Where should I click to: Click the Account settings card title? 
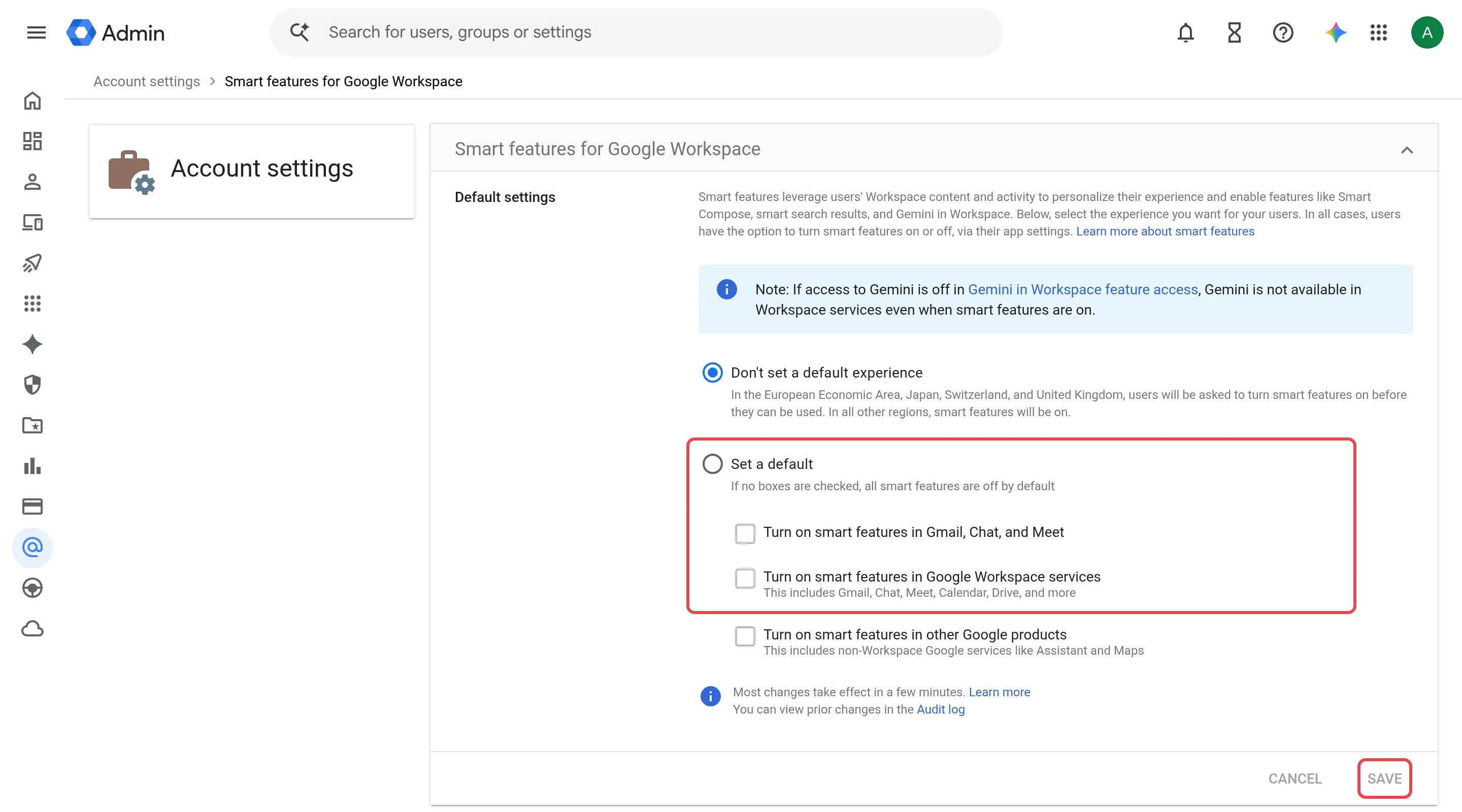[261, 168]
